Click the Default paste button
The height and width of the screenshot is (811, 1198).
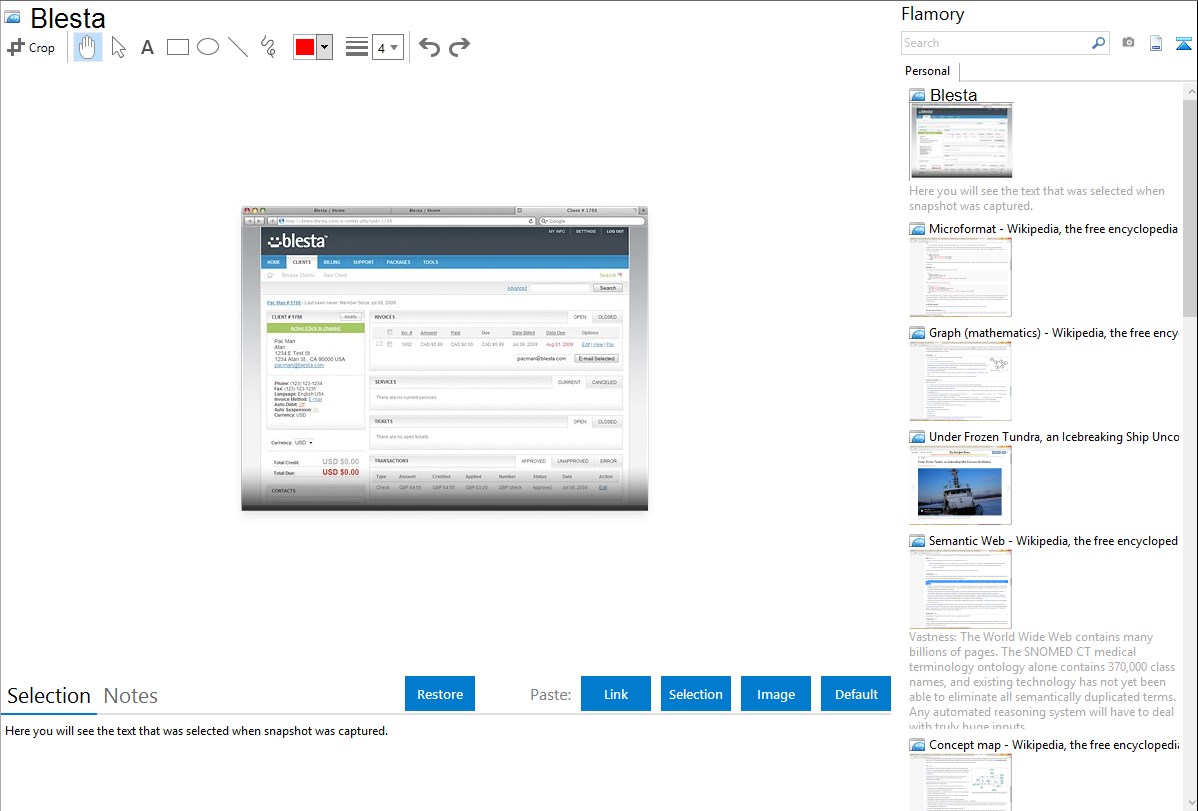tap(856, 694)
